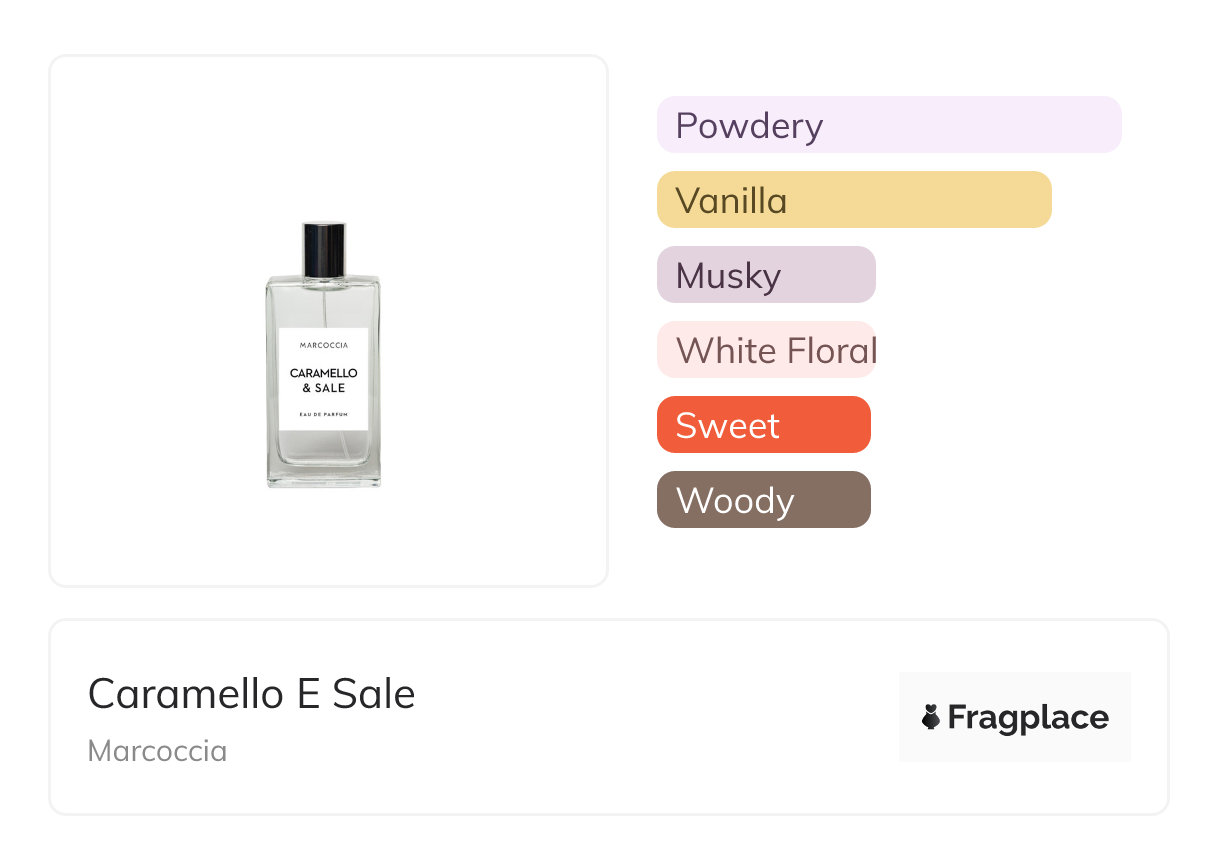The width and height of the screenshot is (1218, 864).
Task: Click the empty area of the title card
Action: (x=650, y=720)
